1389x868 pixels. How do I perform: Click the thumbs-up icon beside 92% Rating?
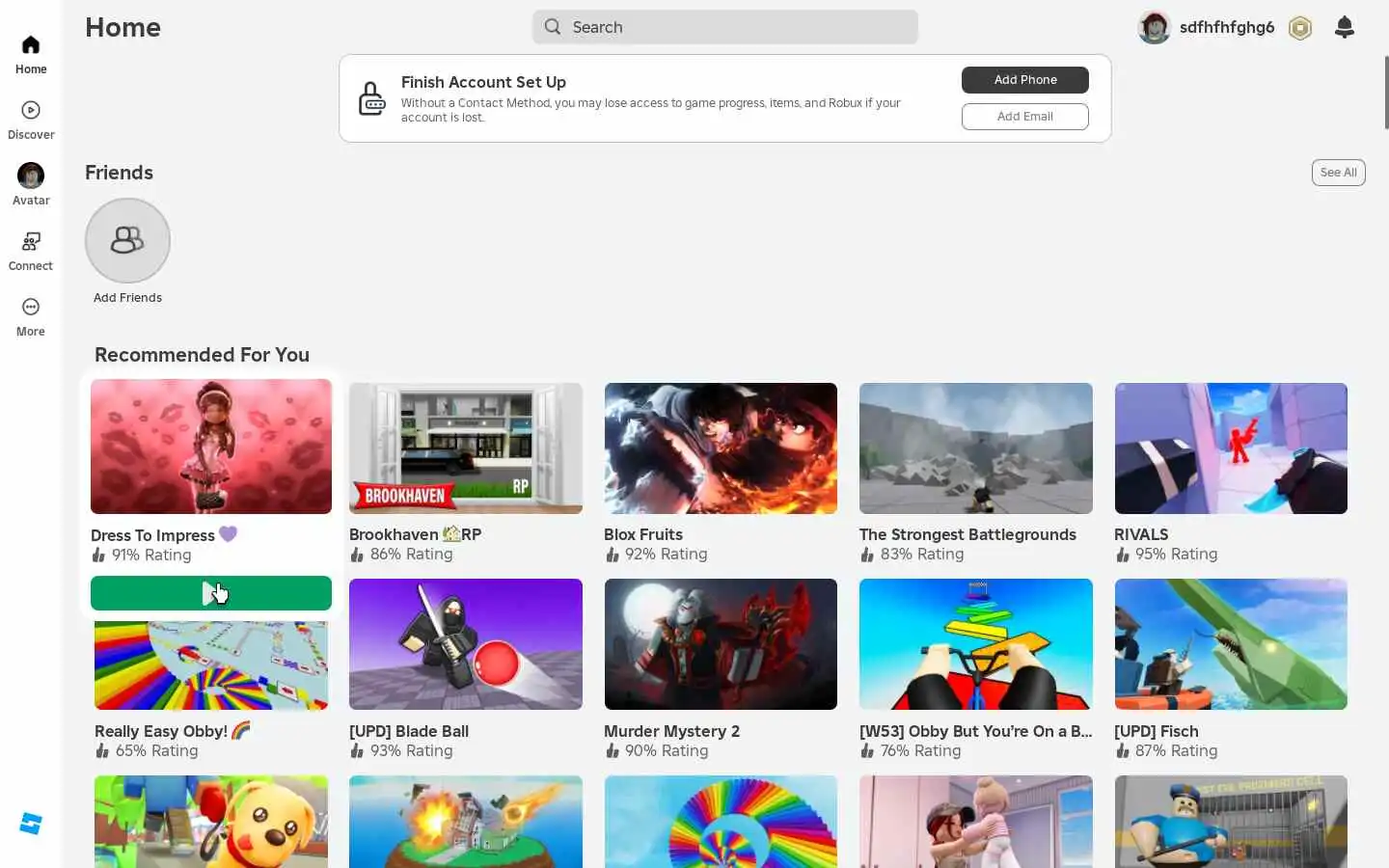612,554
